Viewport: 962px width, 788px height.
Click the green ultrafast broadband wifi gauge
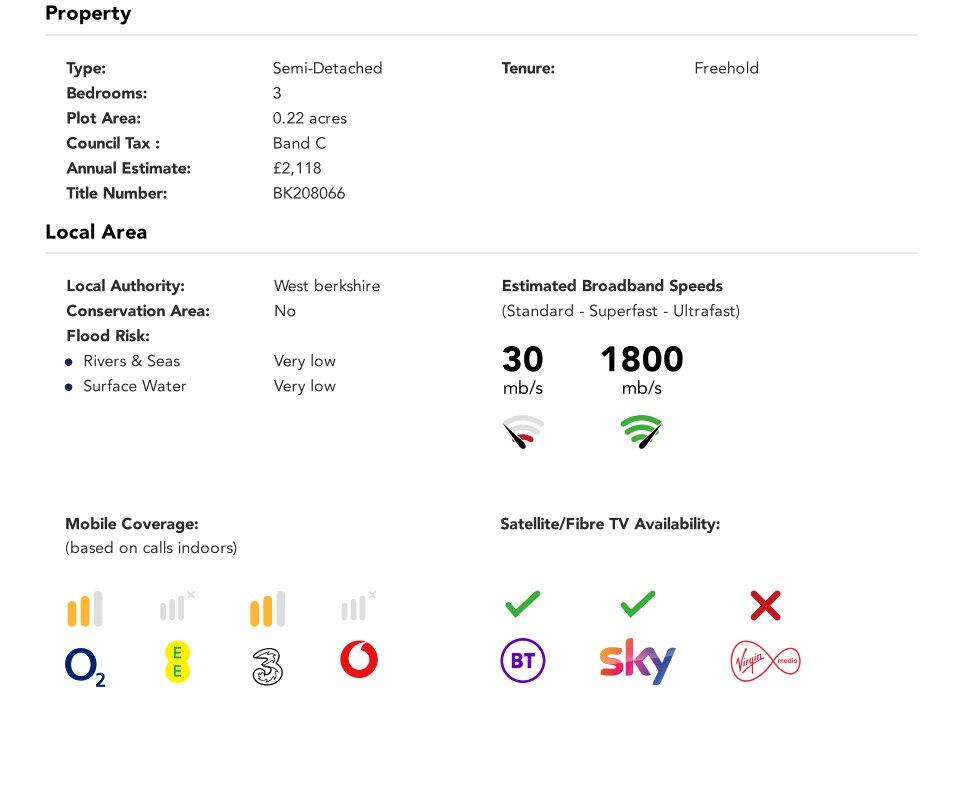click(x=641, y=431)
